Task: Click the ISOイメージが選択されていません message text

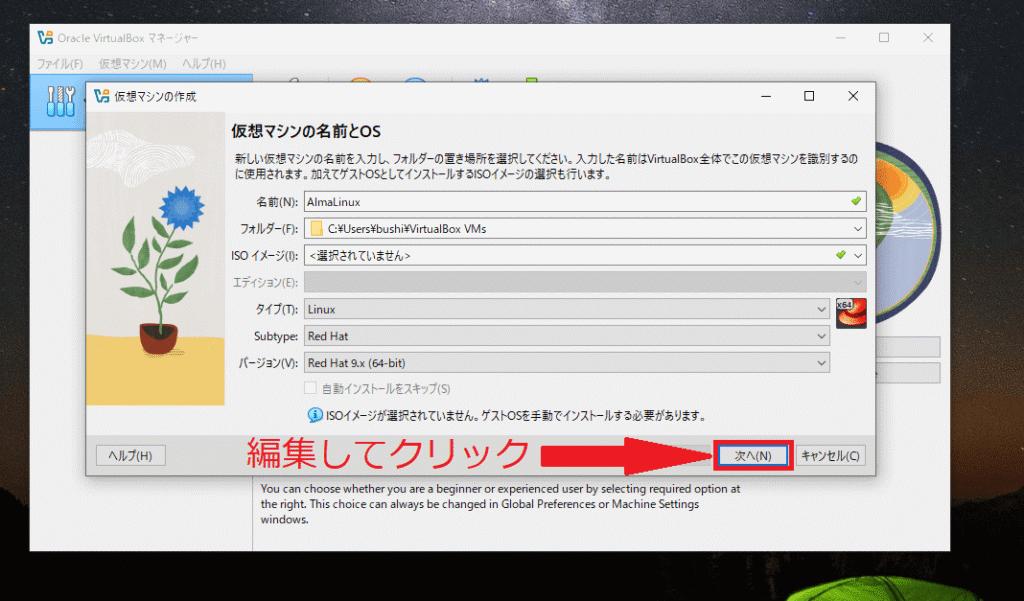Action: [516, 415]
